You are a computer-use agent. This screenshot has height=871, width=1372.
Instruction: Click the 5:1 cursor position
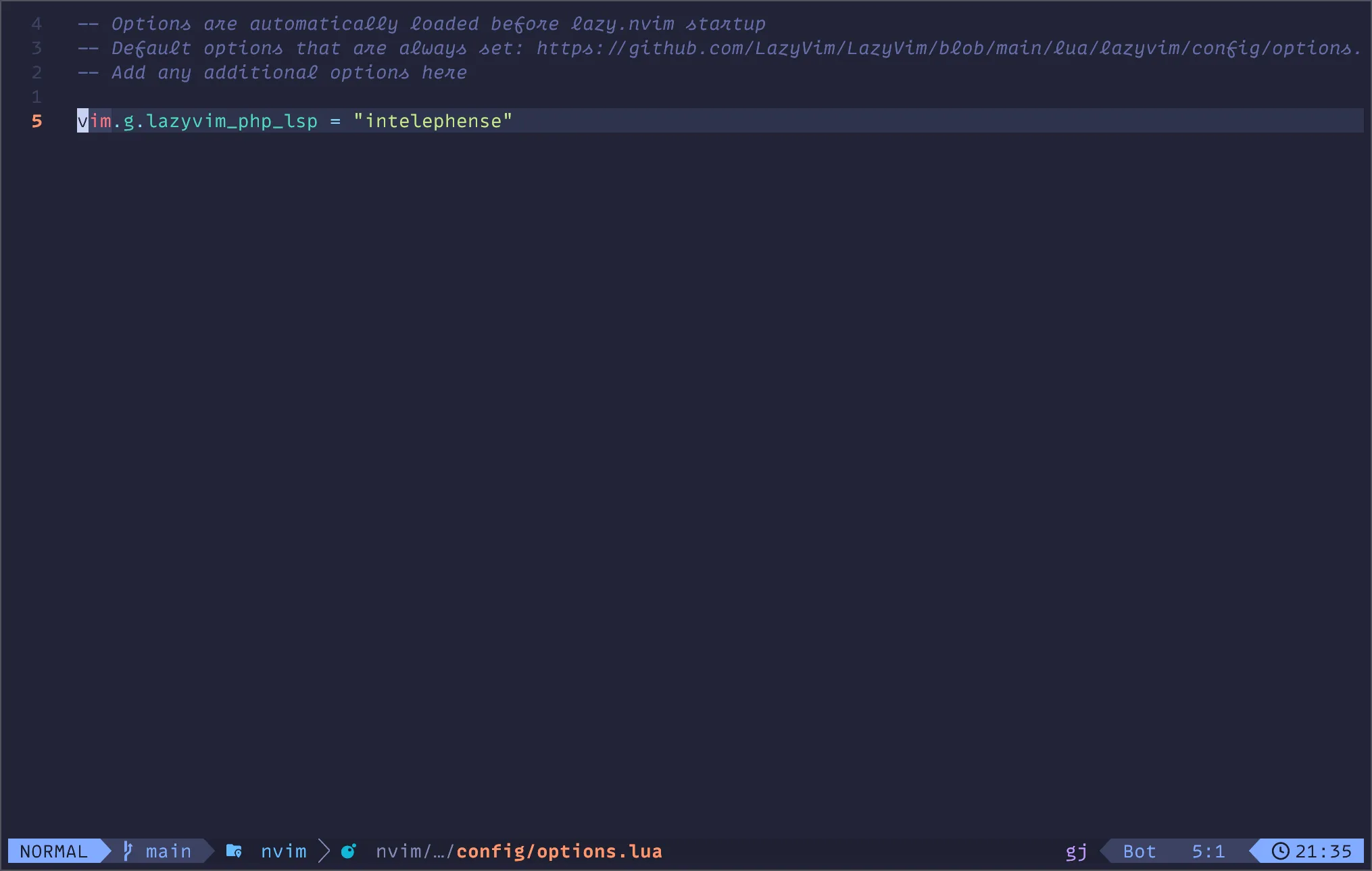[1208, 851]
